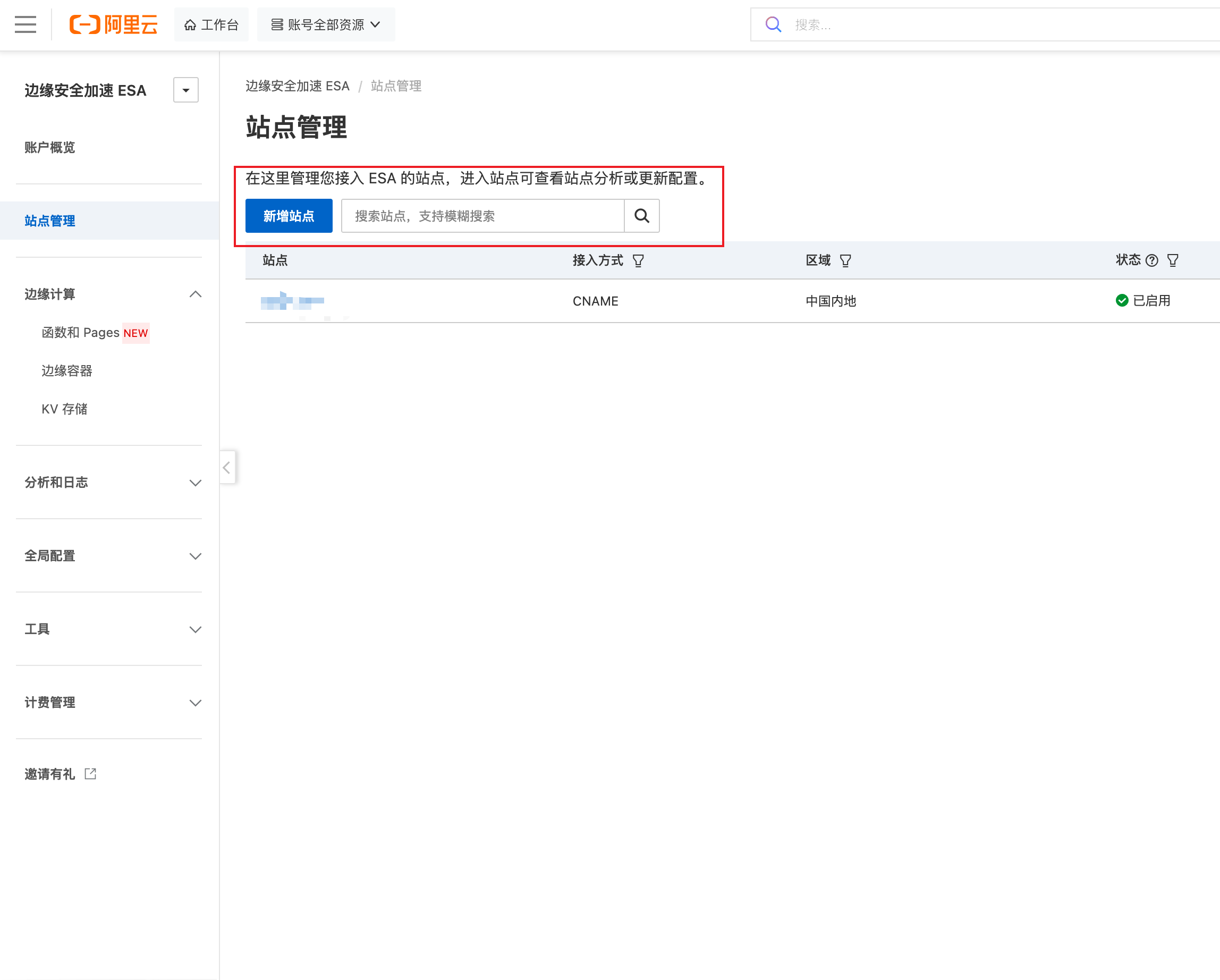Expand the 全局配置 section
The image size is (1220, 980).
click(x=196, y=556)
